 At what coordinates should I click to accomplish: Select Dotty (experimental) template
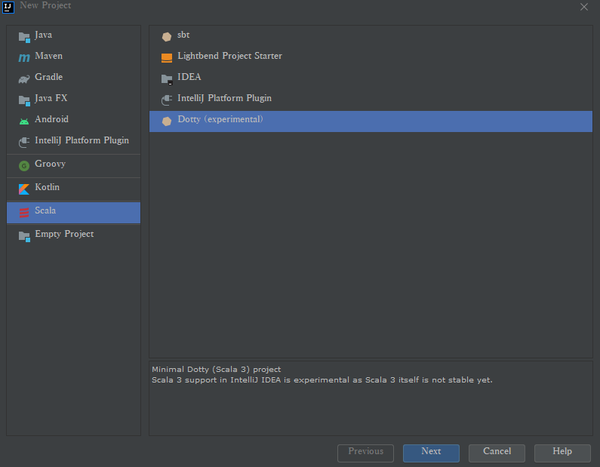(x=371, y=121)
